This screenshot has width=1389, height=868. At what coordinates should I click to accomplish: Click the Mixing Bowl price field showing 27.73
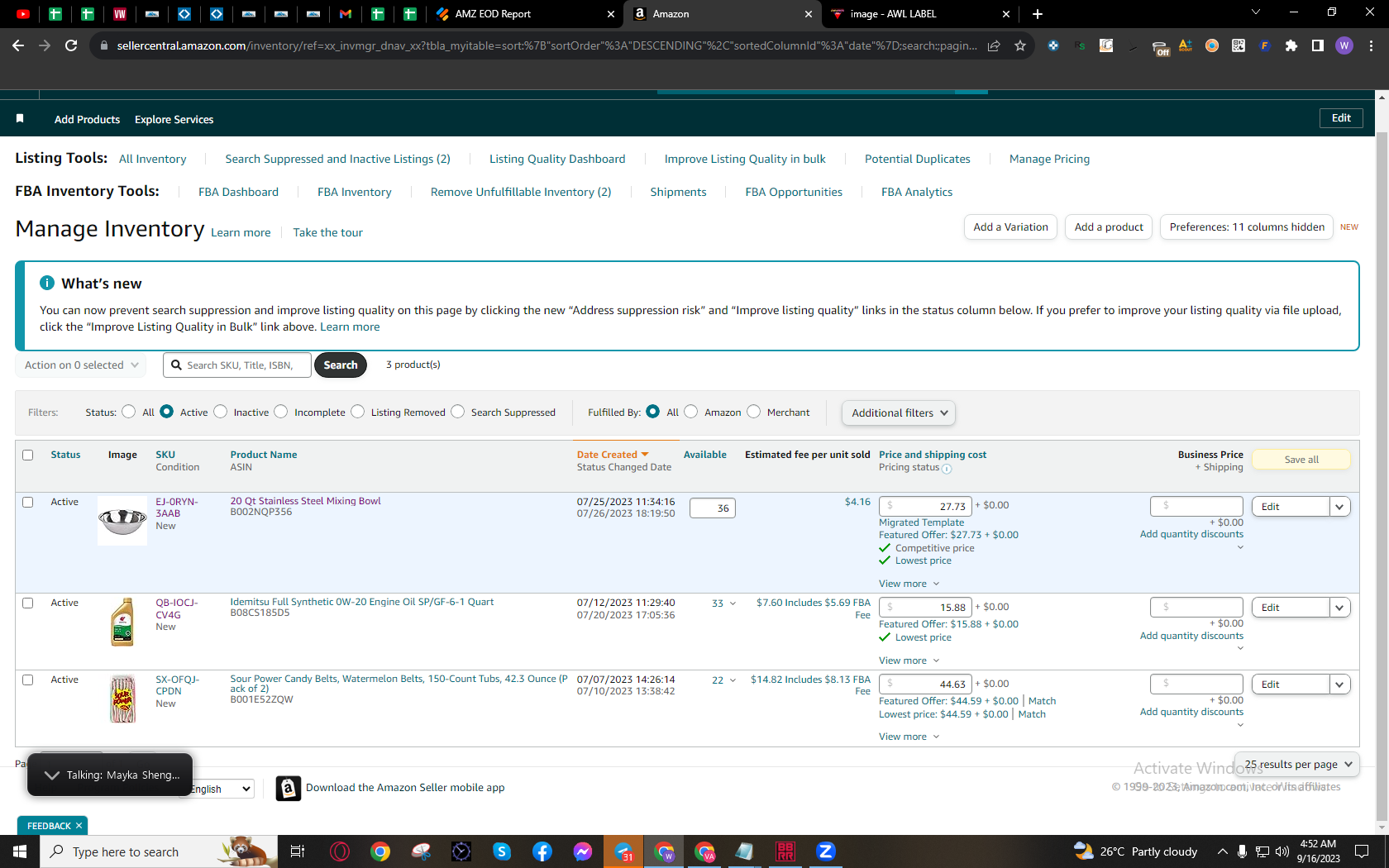pyautogui.click(x=925, y=506)
